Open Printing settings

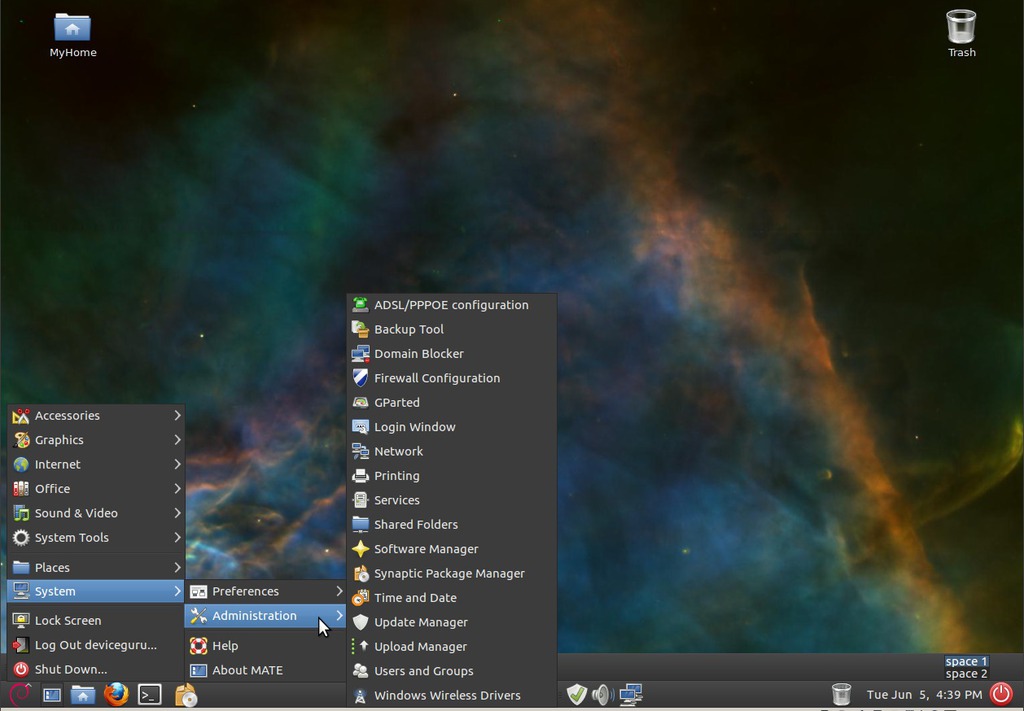[451, 476]
